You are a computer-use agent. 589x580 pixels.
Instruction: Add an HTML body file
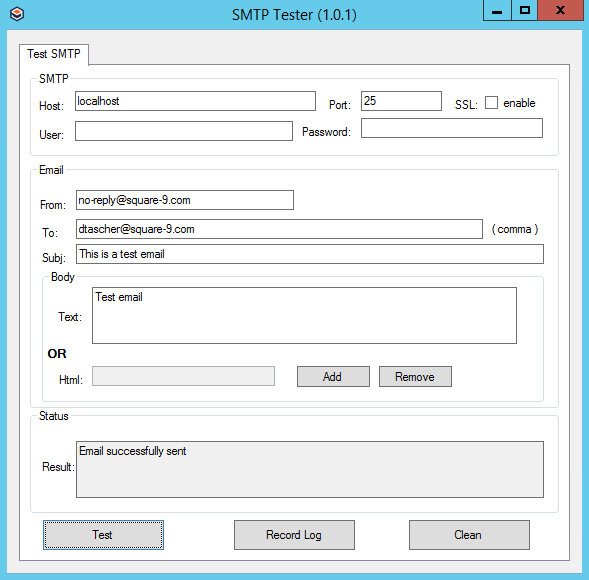point(333,376)
